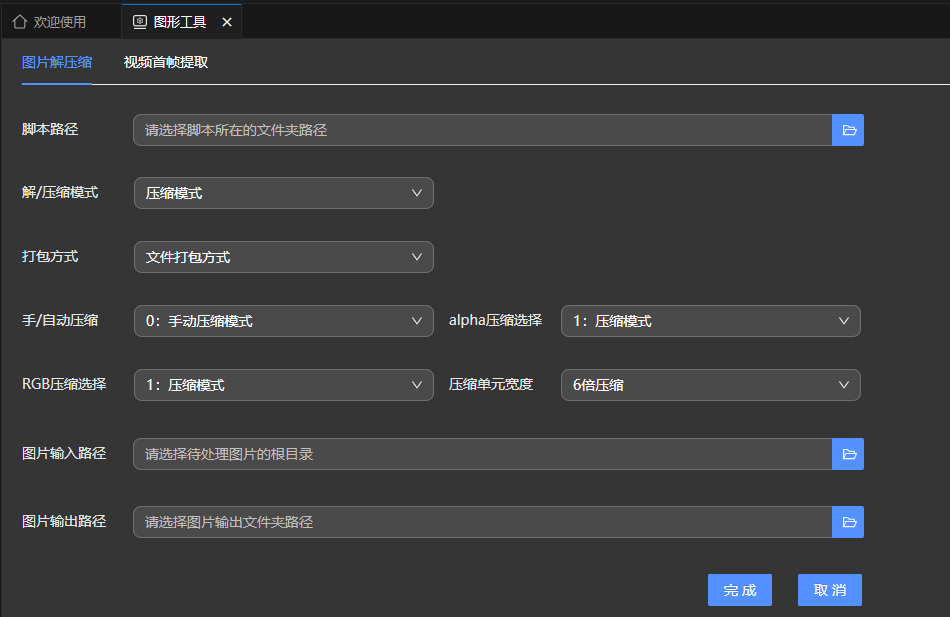Click the 图形工具 tab icon
Viewport: 950px width, 617px height.
click(x=140, y=22)
